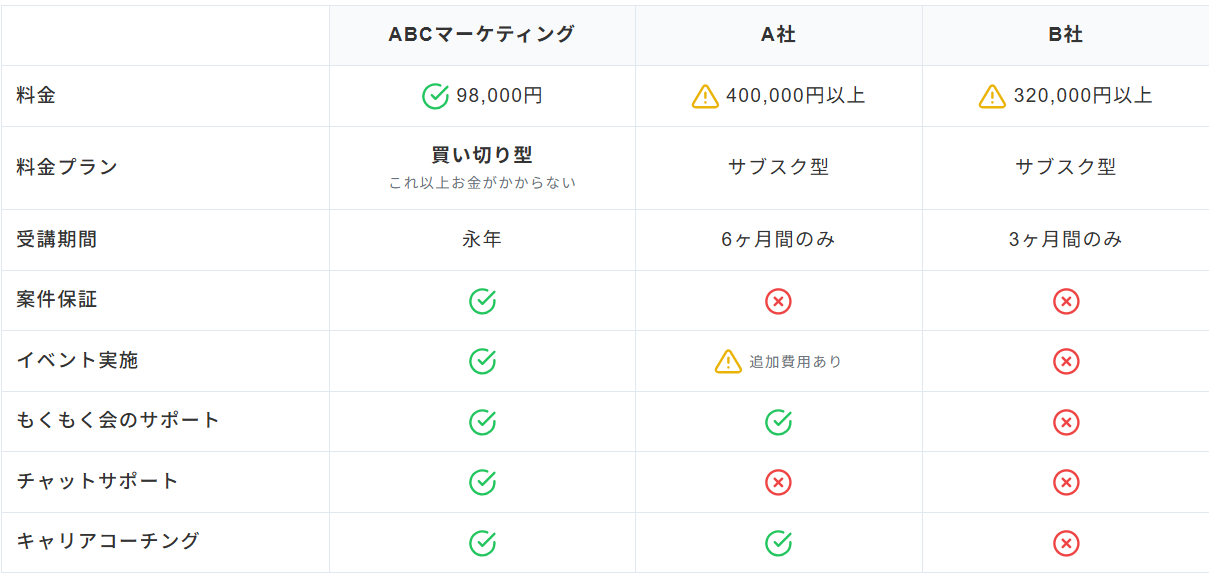Select the A社 column header

point(778,35)
